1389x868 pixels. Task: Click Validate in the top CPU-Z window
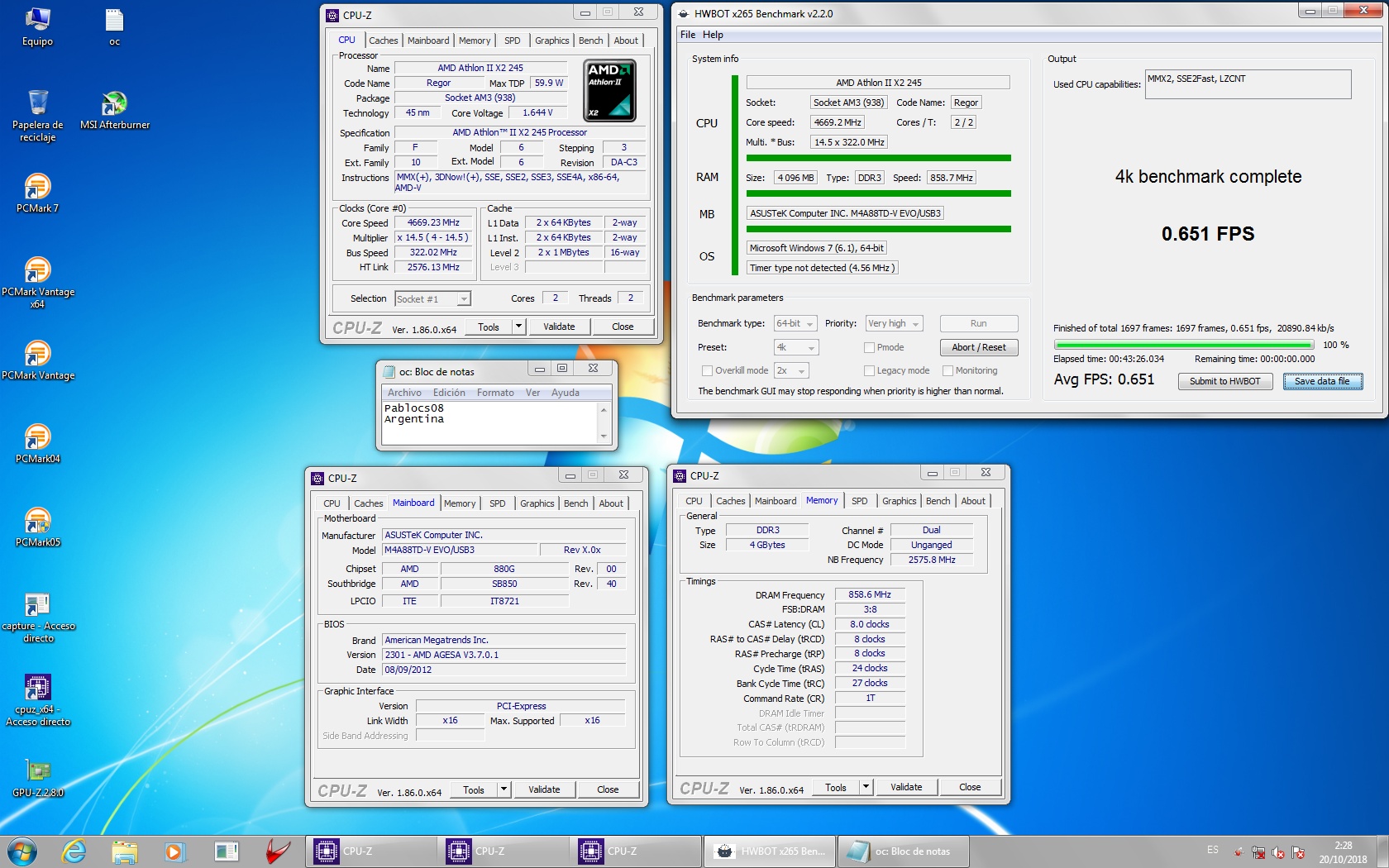tap(559, 327)
